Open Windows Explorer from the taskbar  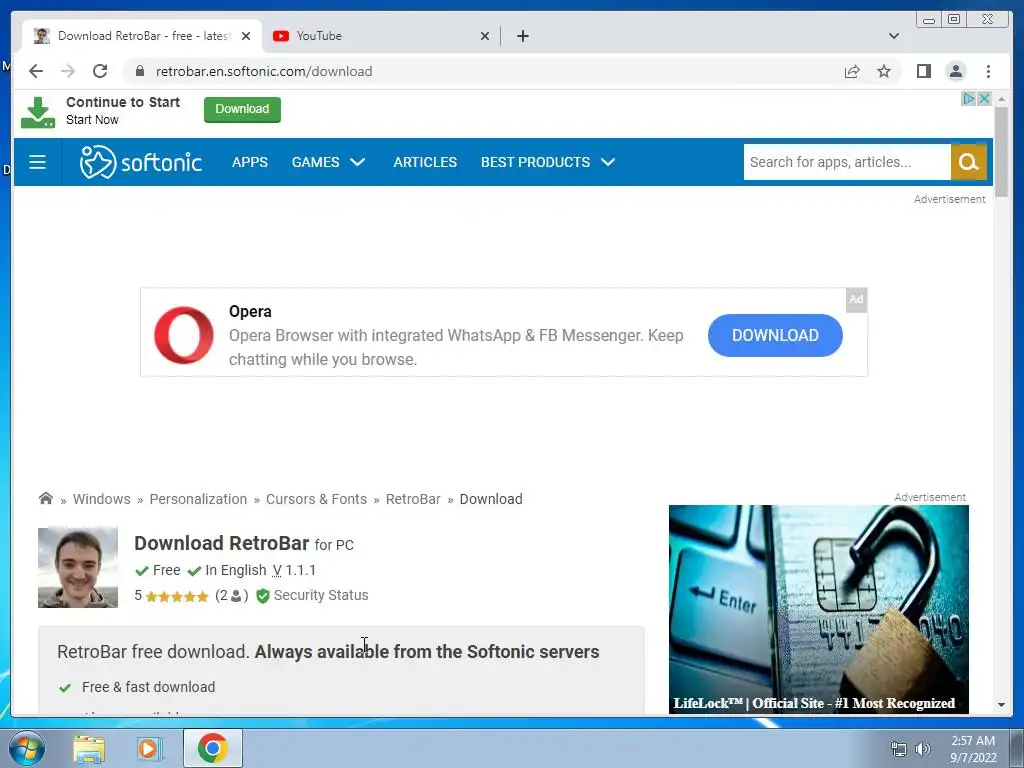pyautogui.click(x=89, y=748)
